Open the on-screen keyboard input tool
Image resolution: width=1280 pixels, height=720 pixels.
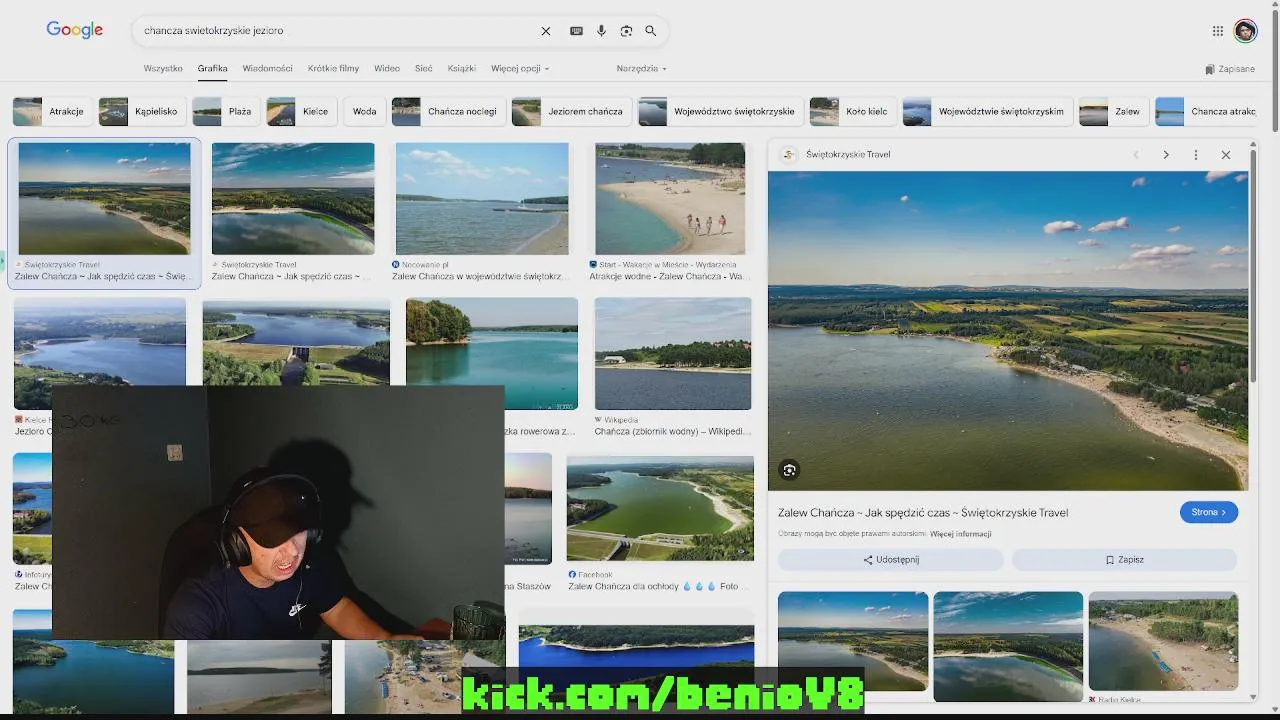tap(576, 31)
